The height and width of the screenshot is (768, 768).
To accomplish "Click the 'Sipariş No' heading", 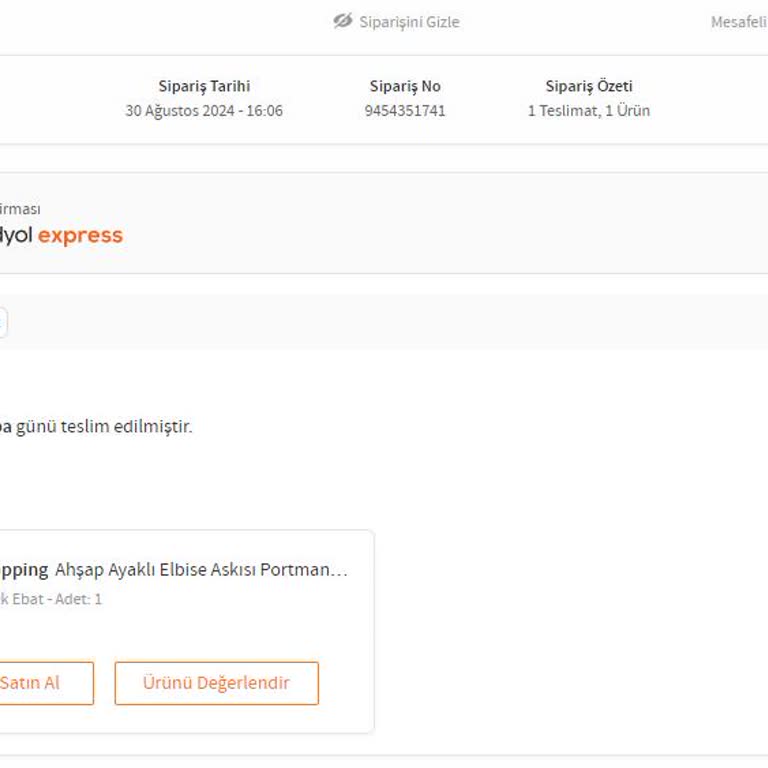I will click(405, 86).
